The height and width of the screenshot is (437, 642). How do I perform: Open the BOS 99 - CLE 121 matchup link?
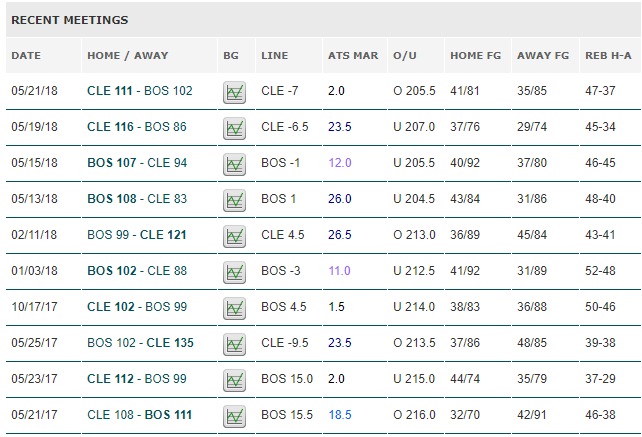(137, 235)
